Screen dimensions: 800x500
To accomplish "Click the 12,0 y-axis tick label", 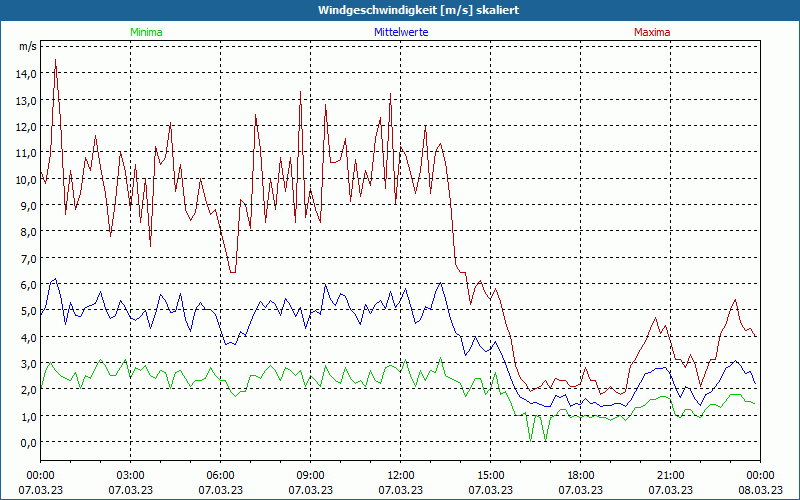I will [x=25, y=126].
